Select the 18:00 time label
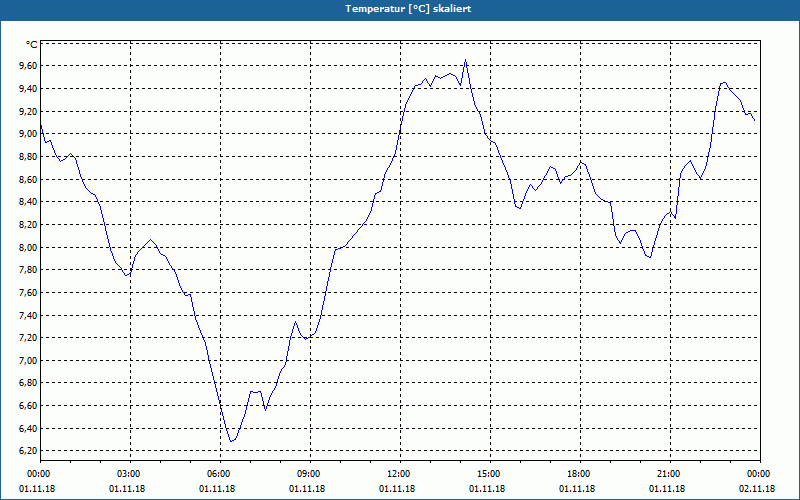The image size is (800, 500). pyautogui.click(x=580, y=474)
